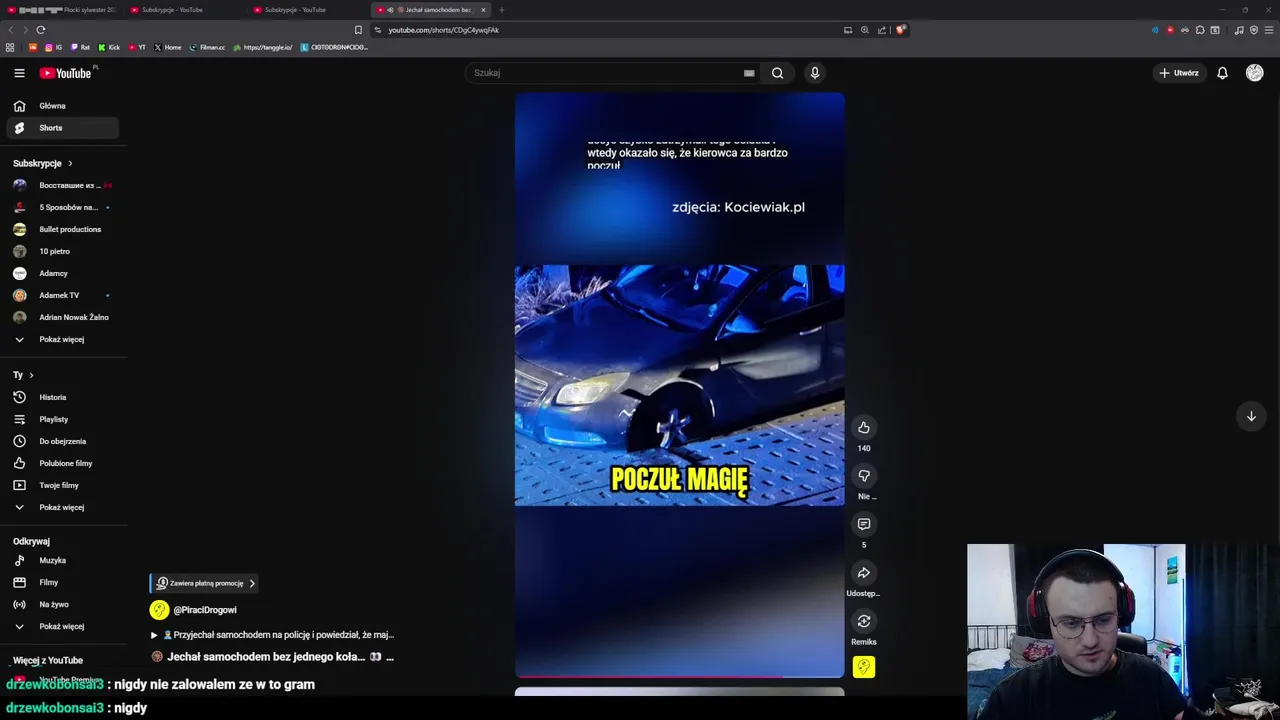Go back in browser history
Viewport: 1280px width, 720px height.
pos(13,30)
